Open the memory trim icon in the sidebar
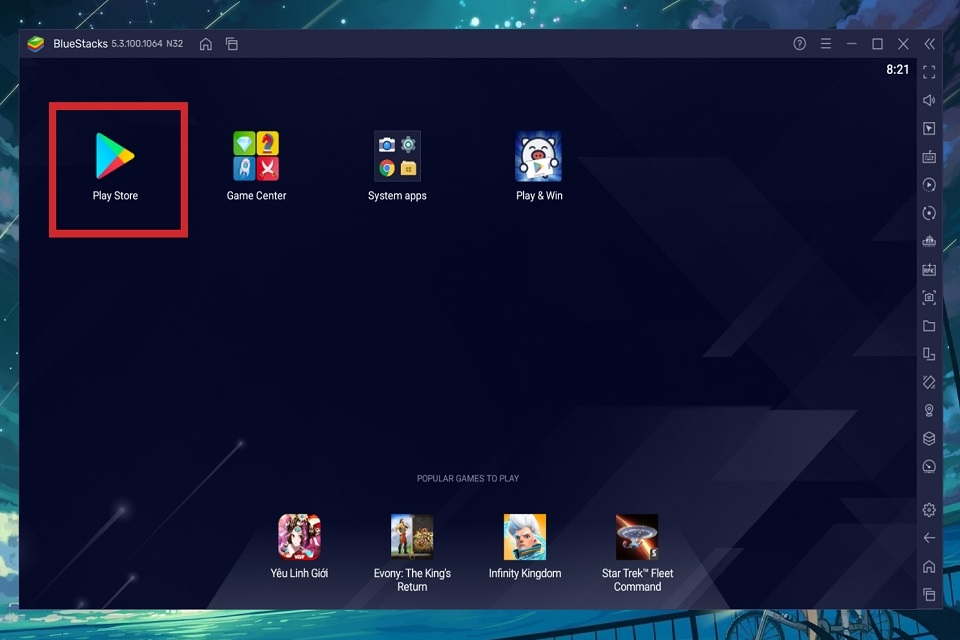Image resolution: width=960 pixels, height=640 pixels. tap(929, 241)
